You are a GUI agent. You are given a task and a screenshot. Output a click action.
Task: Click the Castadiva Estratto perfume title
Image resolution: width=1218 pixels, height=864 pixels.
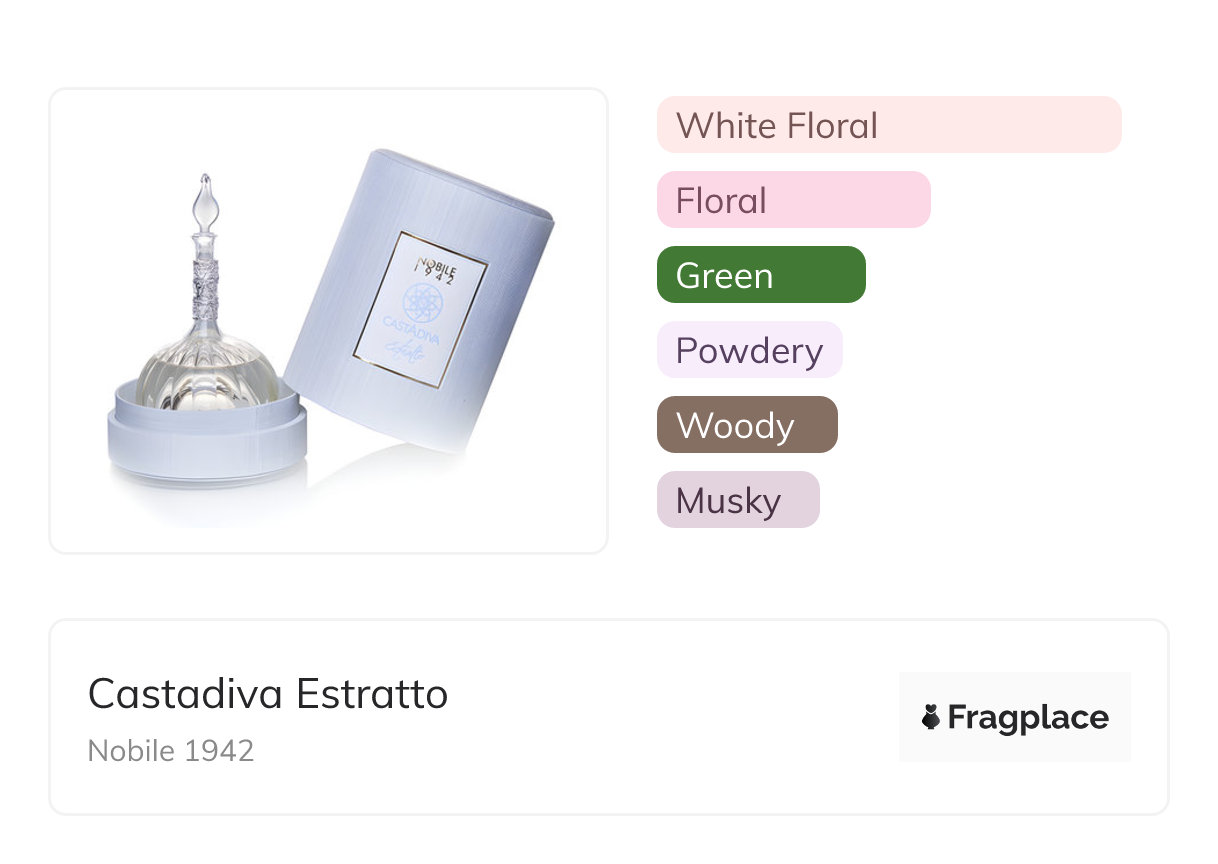(x=268, y=694)
